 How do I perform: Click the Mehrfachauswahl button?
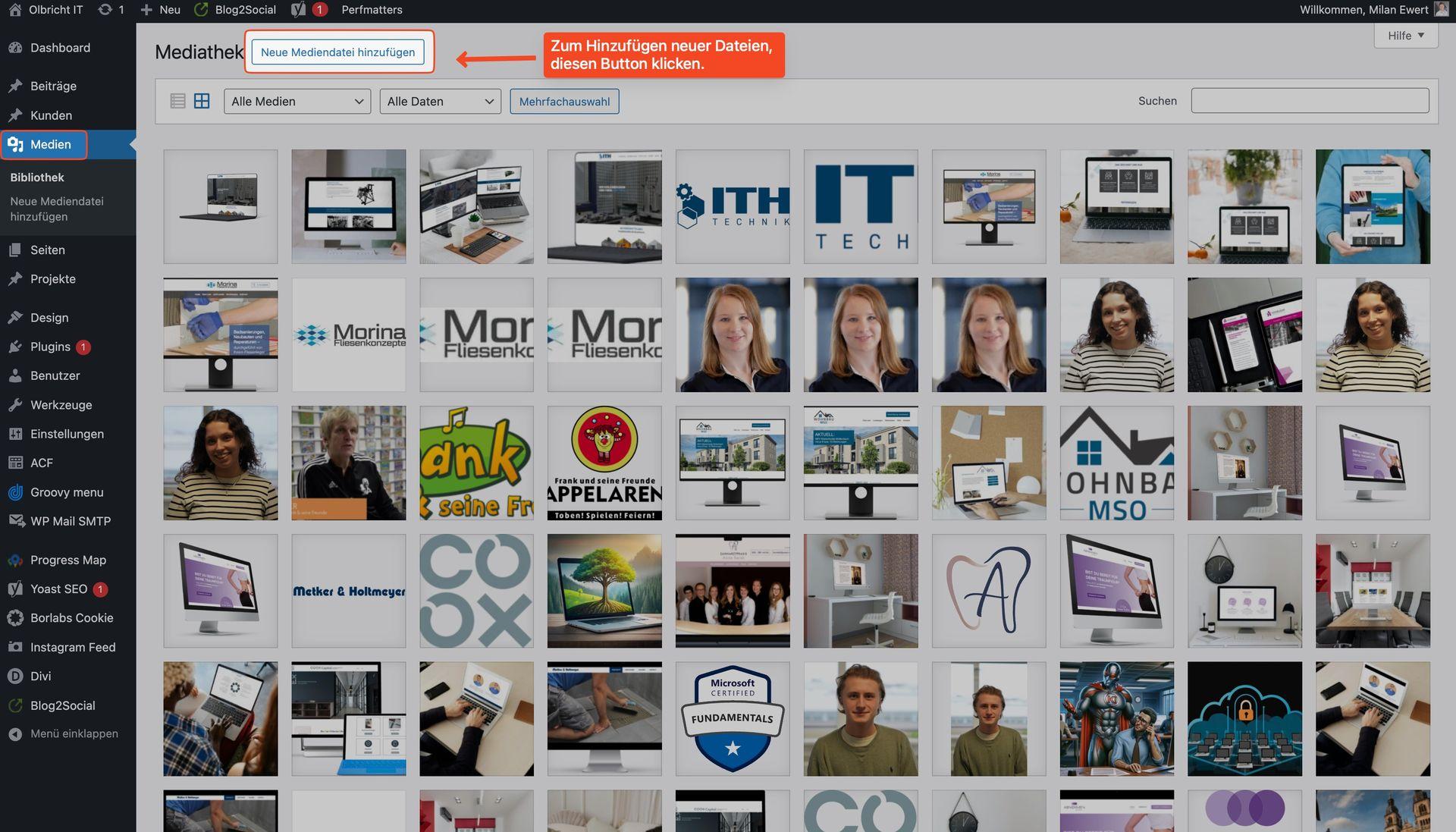coord(564,102)
